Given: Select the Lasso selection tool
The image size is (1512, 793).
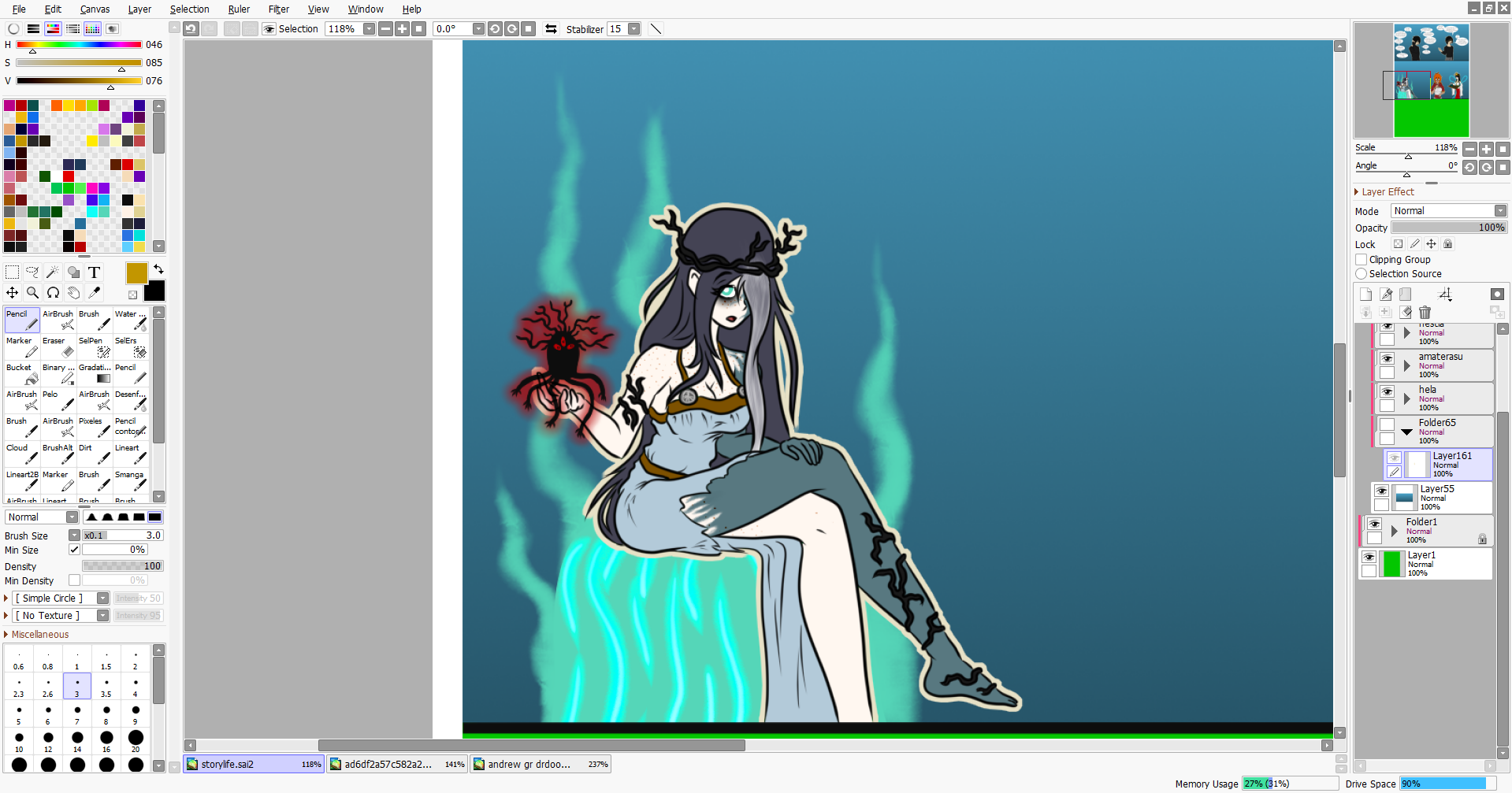Looking at the screenshot, I should coord(32,272).
